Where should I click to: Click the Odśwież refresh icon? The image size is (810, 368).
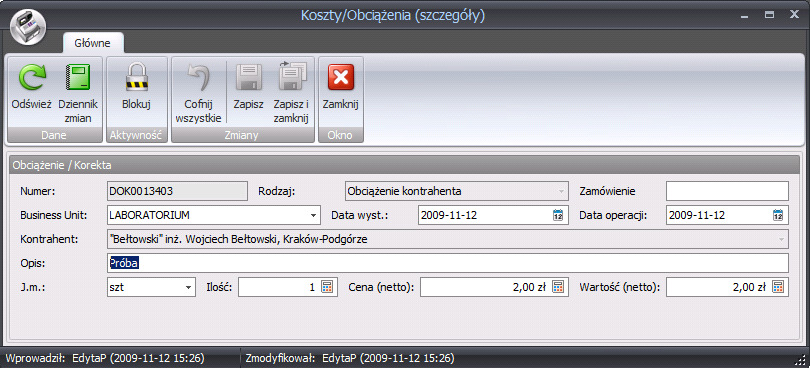[x=32, y=78]
